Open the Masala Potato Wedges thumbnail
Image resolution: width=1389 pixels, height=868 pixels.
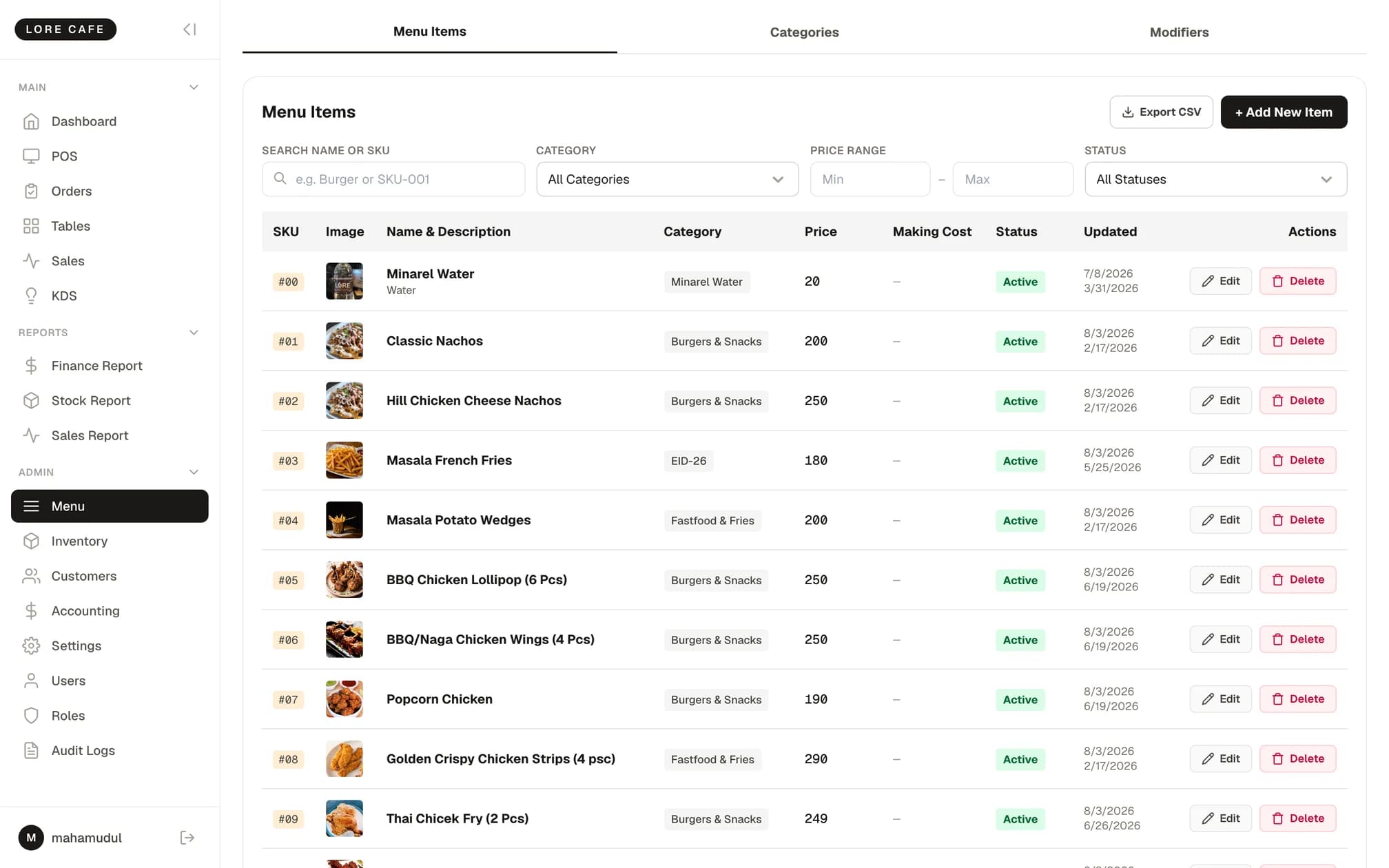click(344, 520)
